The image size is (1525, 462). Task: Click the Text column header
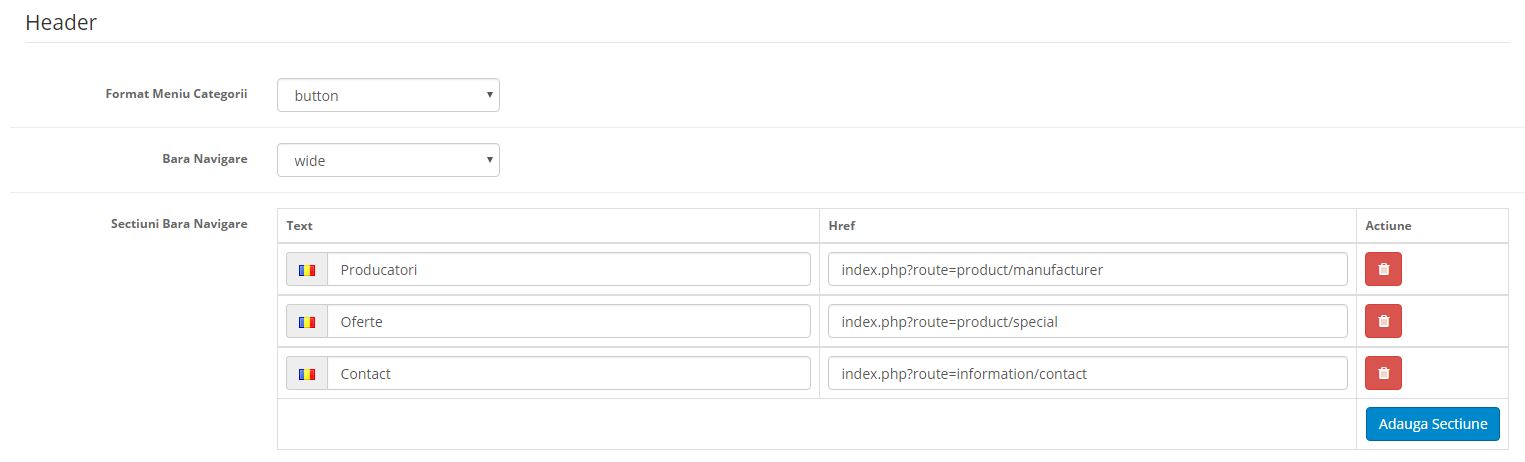click(x=300, y=226)
